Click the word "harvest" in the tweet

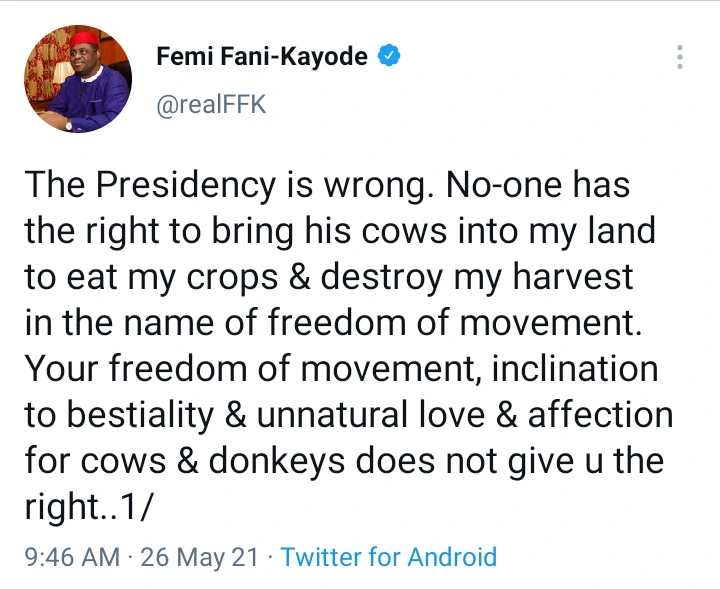click(x=573, y=276)
